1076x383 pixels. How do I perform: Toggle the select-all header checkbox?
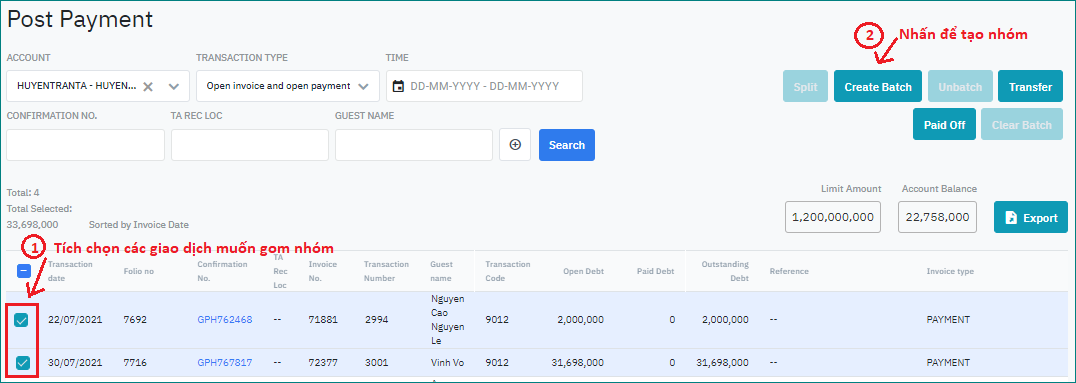pyautogui.click(x=23, y=271)
